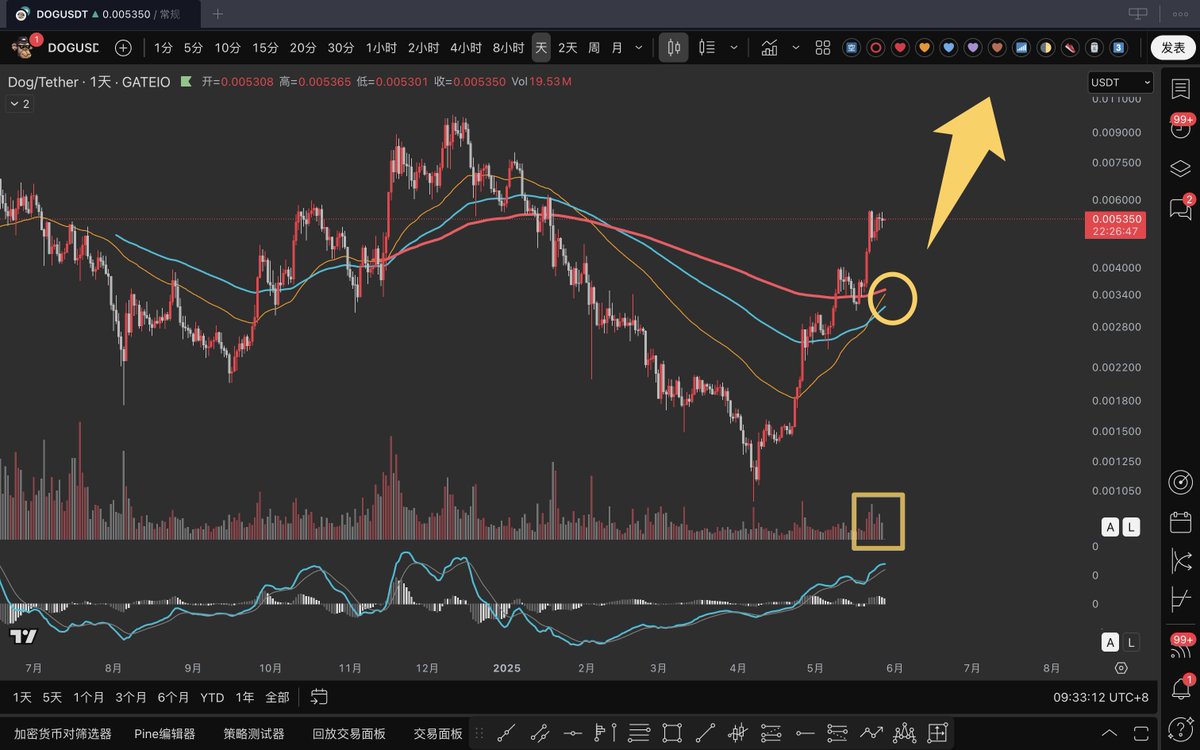Select the 1个月 date range
Screen dimensions: 1200x750
(x=88, y=697)
